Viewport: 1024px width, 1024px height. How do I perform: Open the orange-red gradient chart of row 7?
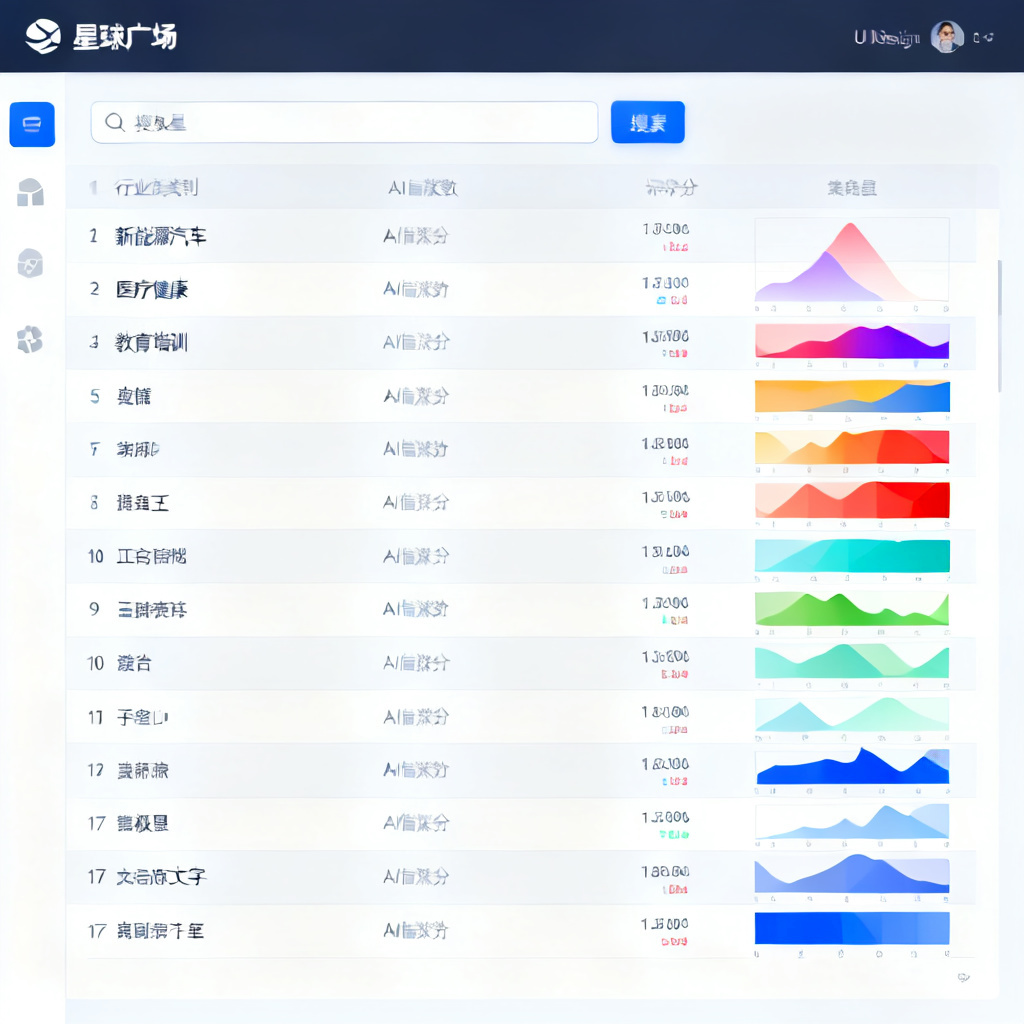click(x=852, y=447)
